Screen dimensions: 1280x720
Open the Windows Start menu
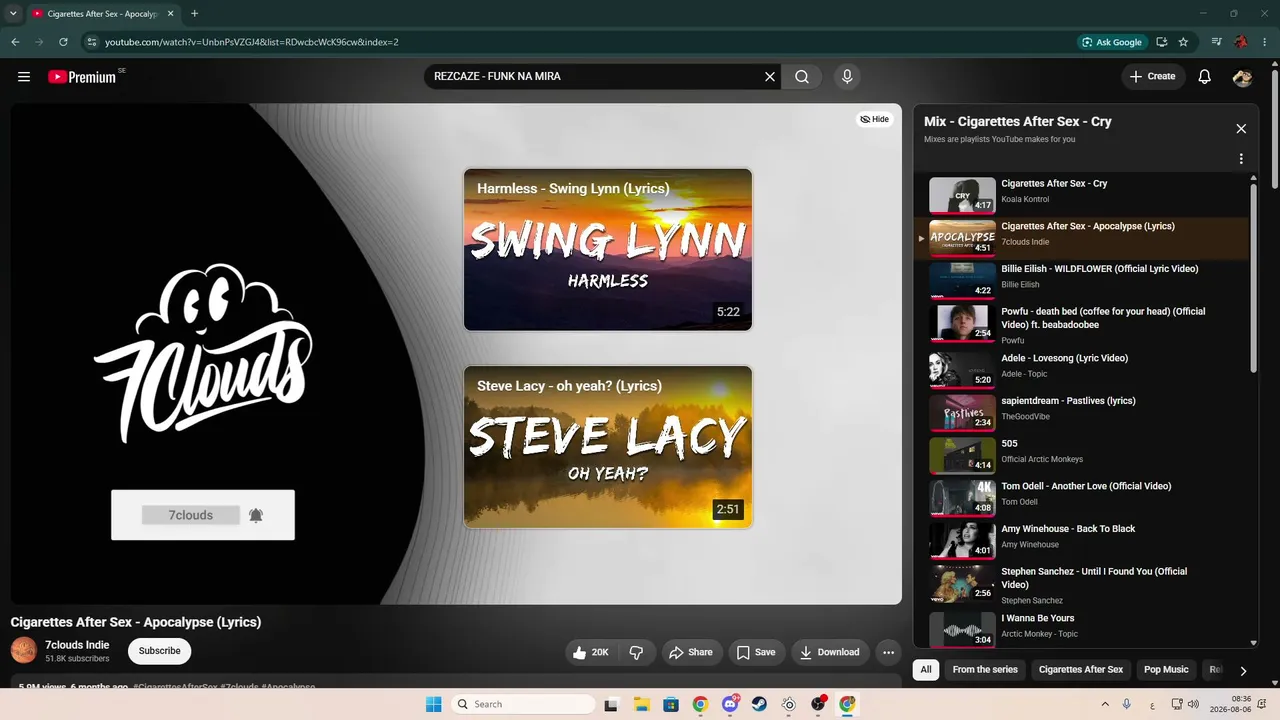point(433,704)
